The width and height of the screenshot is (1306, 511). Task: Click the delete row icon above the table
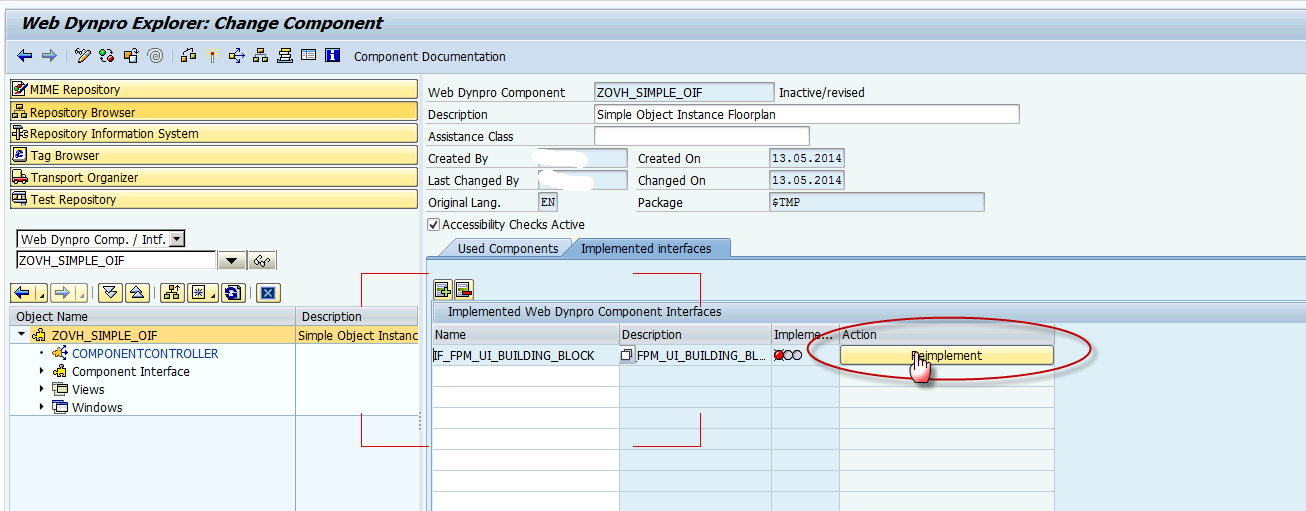[464, 290]
